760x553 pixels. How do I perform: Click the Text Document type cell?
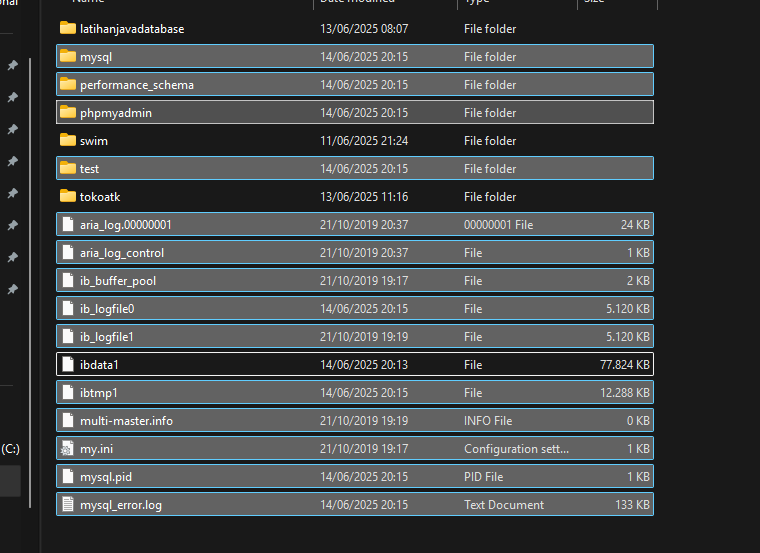coord(504,506)
